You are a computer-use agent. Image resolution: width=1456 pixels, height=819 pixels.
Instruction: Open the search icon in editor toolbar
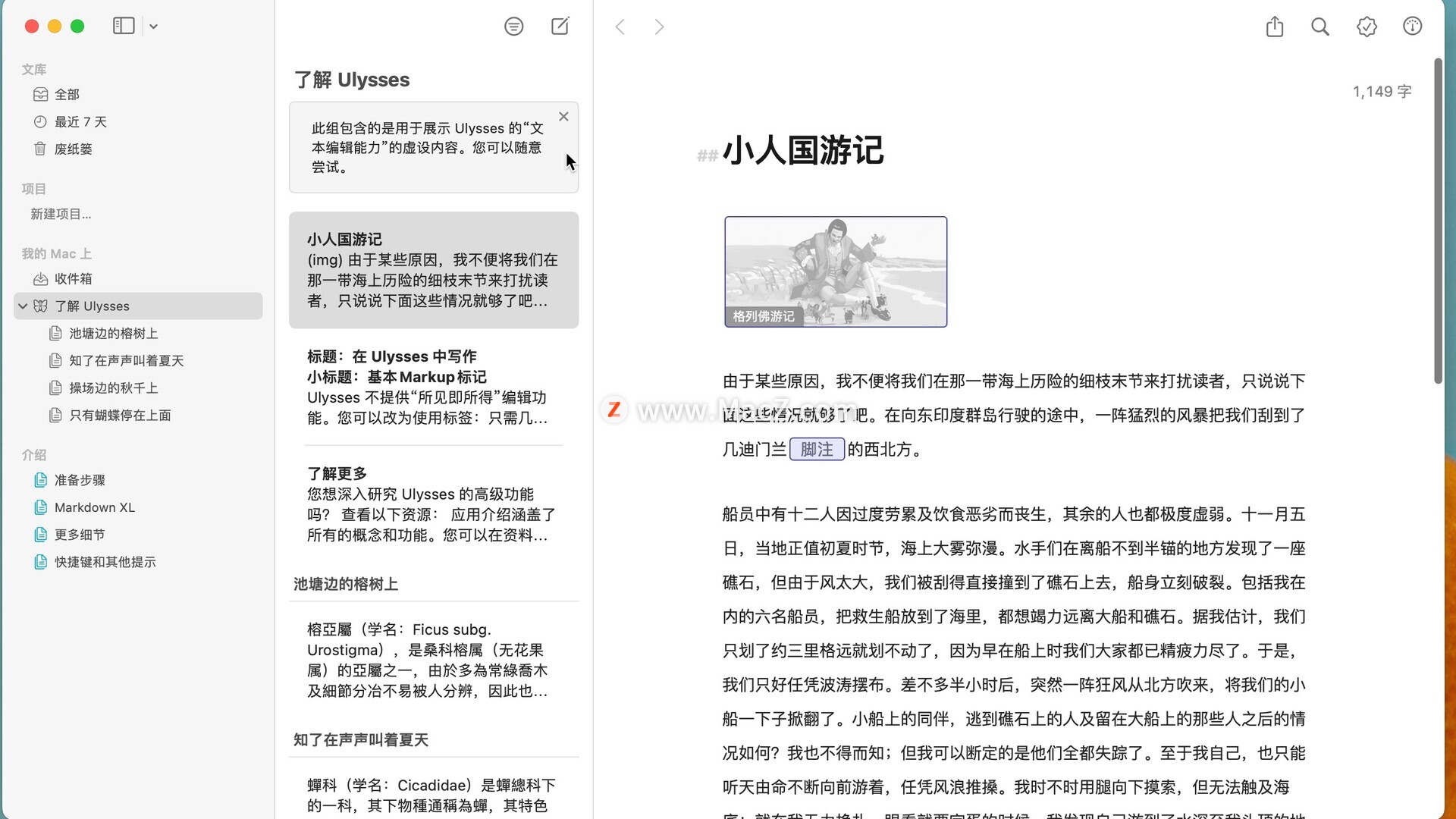coord(1320,27)
